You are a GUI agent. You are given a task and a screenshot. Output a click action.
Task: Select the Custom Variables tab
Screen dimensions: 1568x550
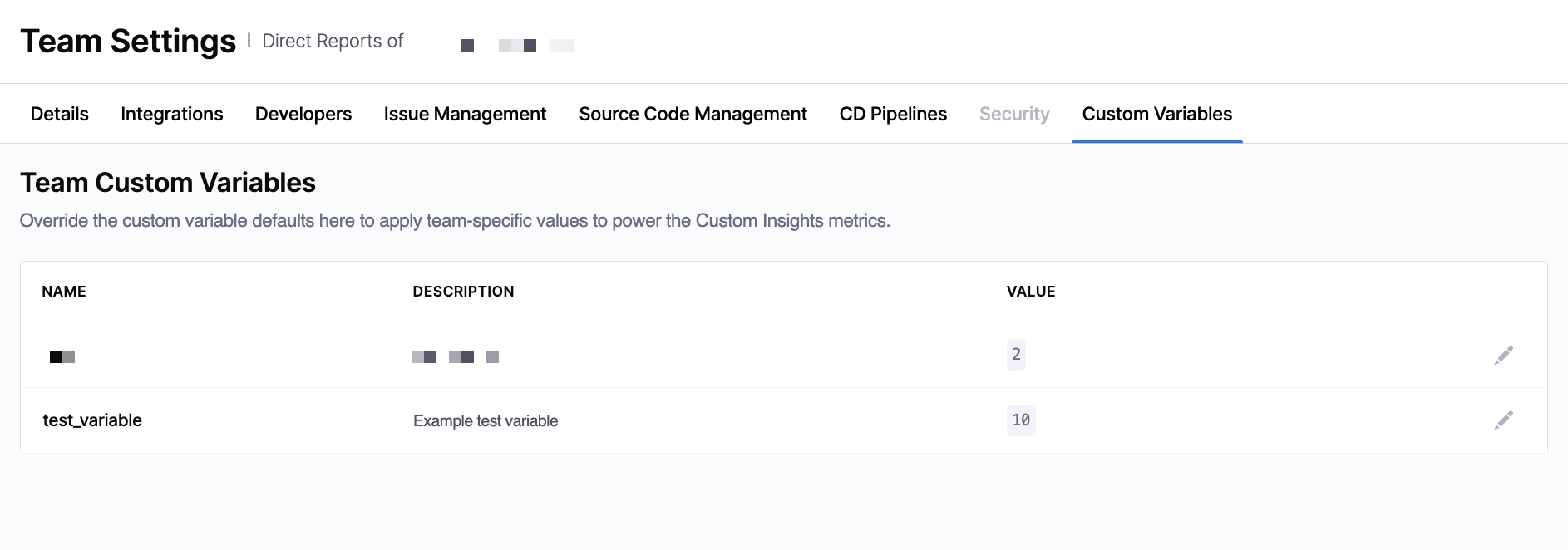coord(1156,114)
